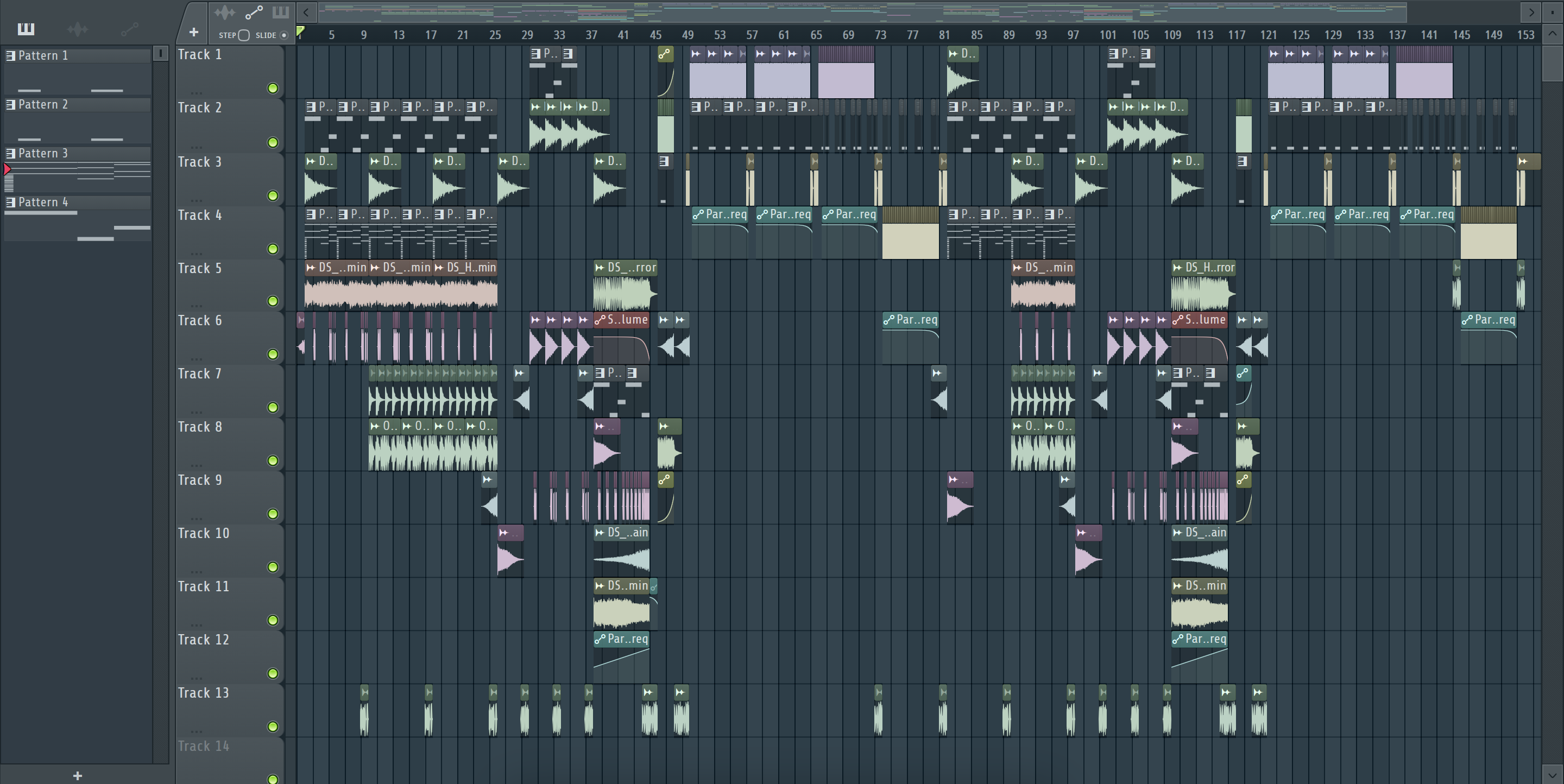The width and height of the screenshot is (1564, 784).
Task: Click the playlist vertical scrollbar up arrow
Action: pos(1553,34)
